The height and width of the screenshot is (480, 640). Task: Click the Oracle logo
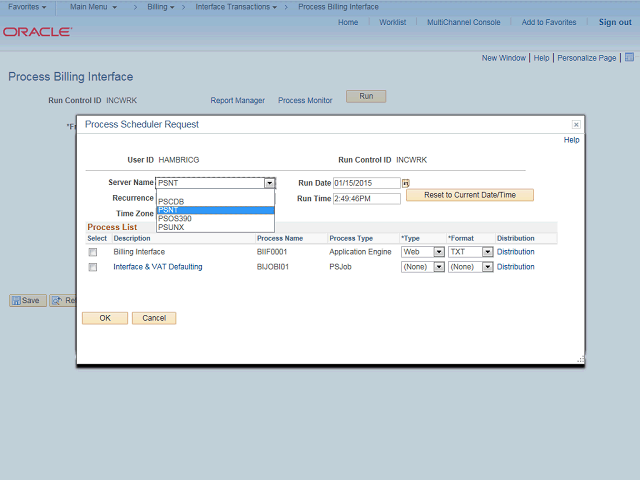[37, 32]
